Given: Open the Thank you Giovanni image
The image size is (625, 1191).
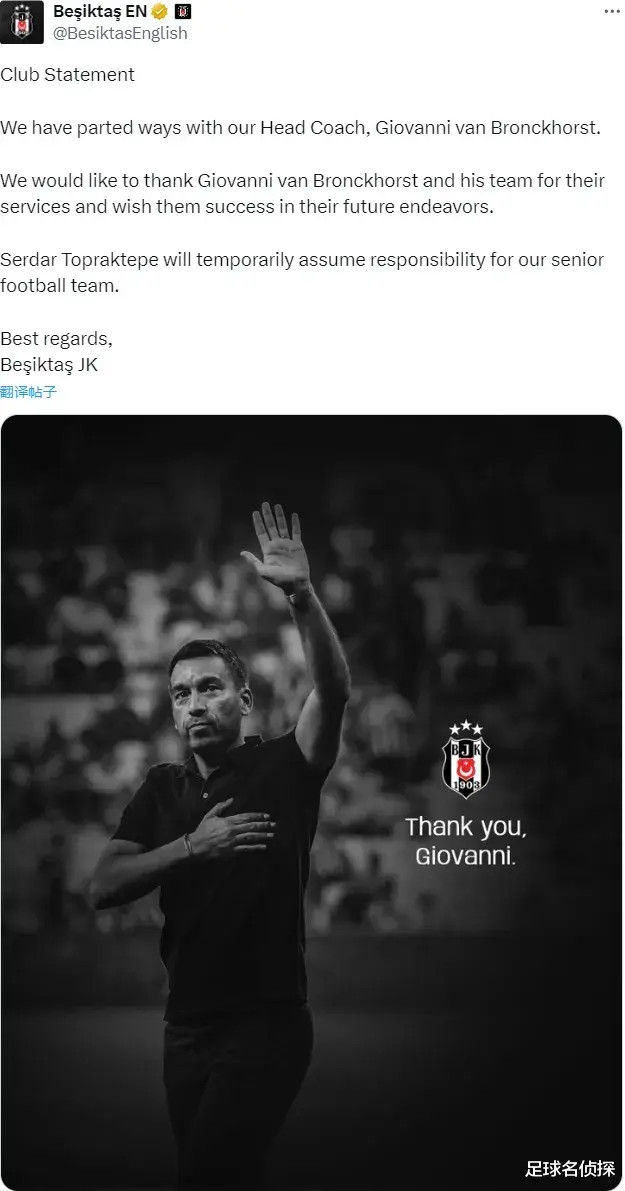Looking at the screenshot, I should (311, 802).
